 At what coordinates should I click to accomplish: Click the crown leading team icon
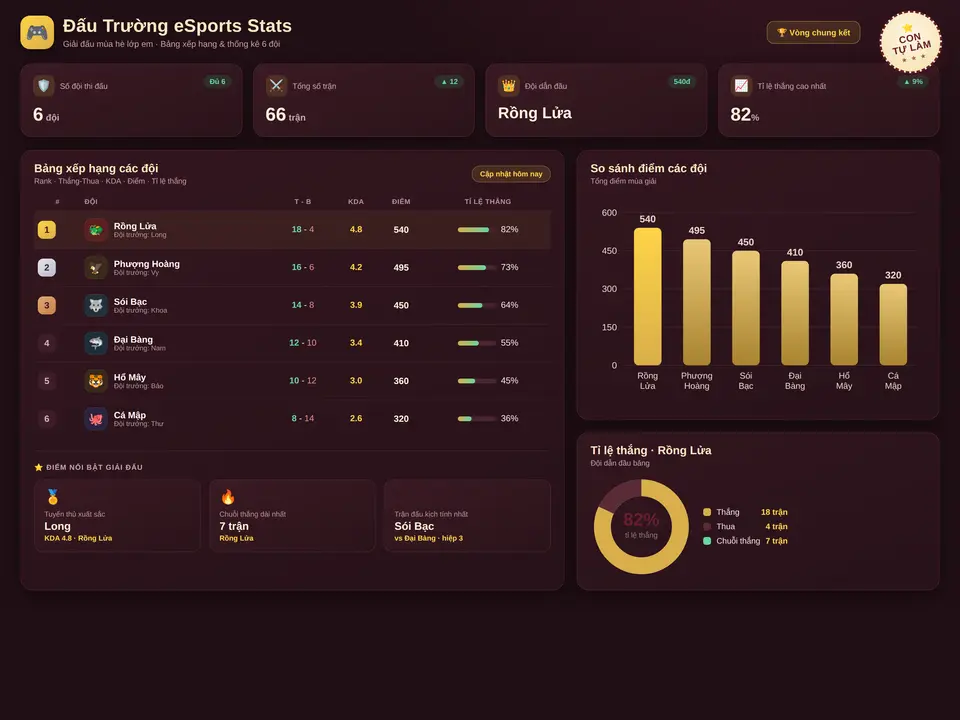pyautogui.click(x=508, y=86)
